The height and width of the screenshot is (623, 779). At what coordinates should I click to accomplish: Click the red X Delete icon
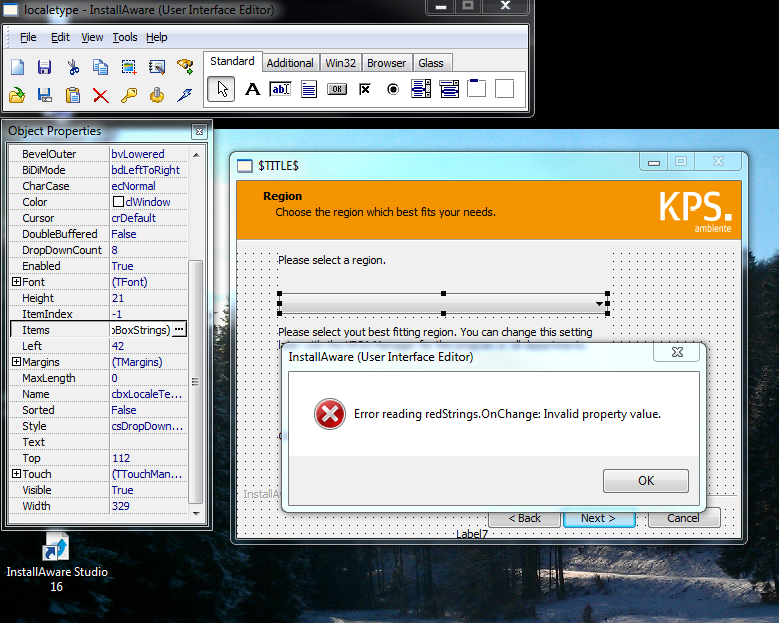click(101, 95)
